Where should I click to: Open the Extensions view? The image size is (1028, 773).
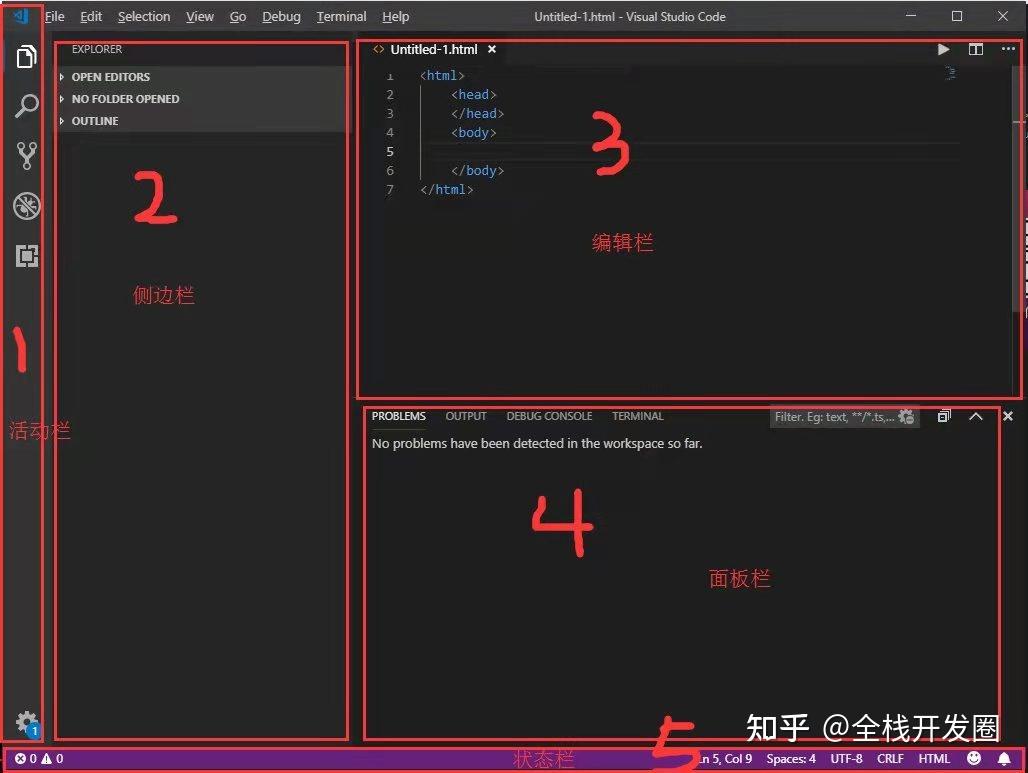coord(27,256)
